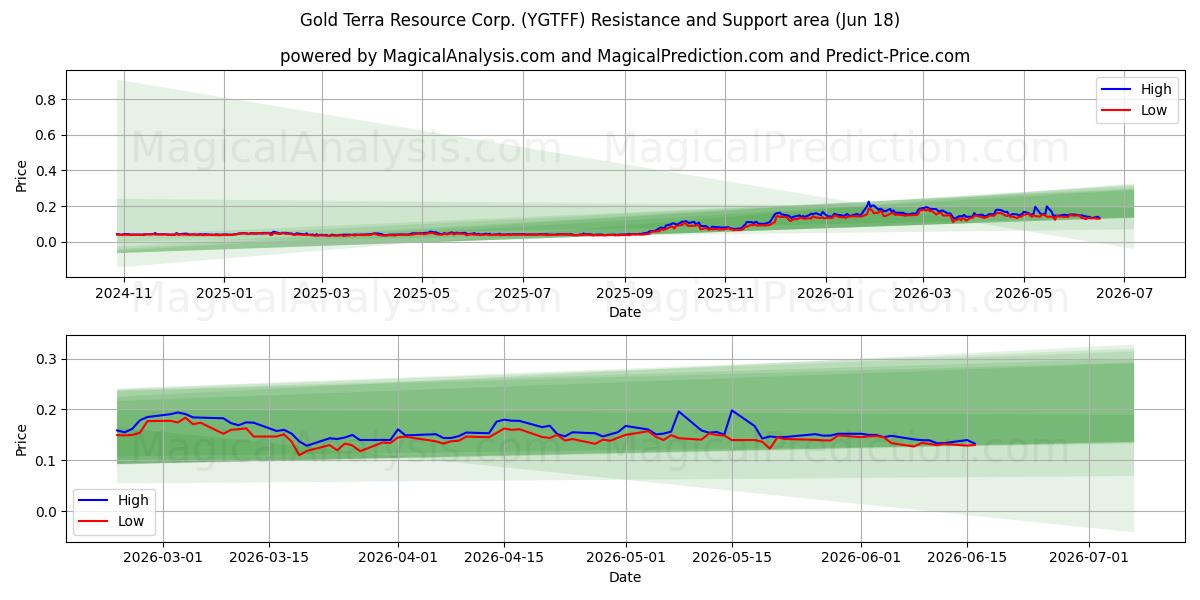1200x600 pixels.
Task: Click the bottom chart 'Date' axis label
Action: tap(625, 577)
